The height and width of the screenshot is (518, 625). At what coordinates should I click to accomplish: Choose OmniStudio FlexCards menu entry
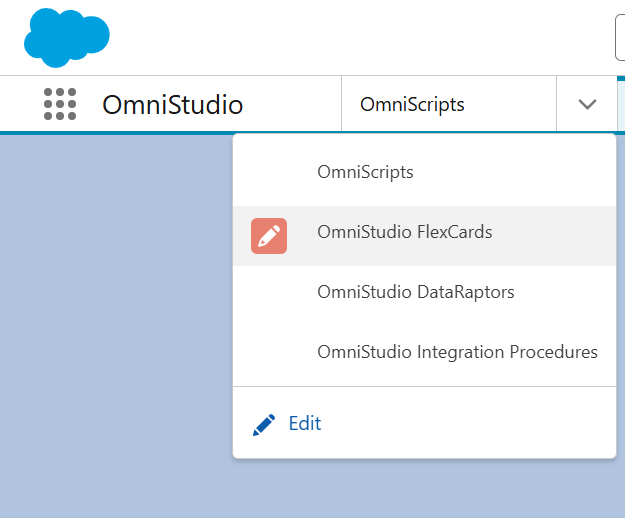(x=404, y=233)
